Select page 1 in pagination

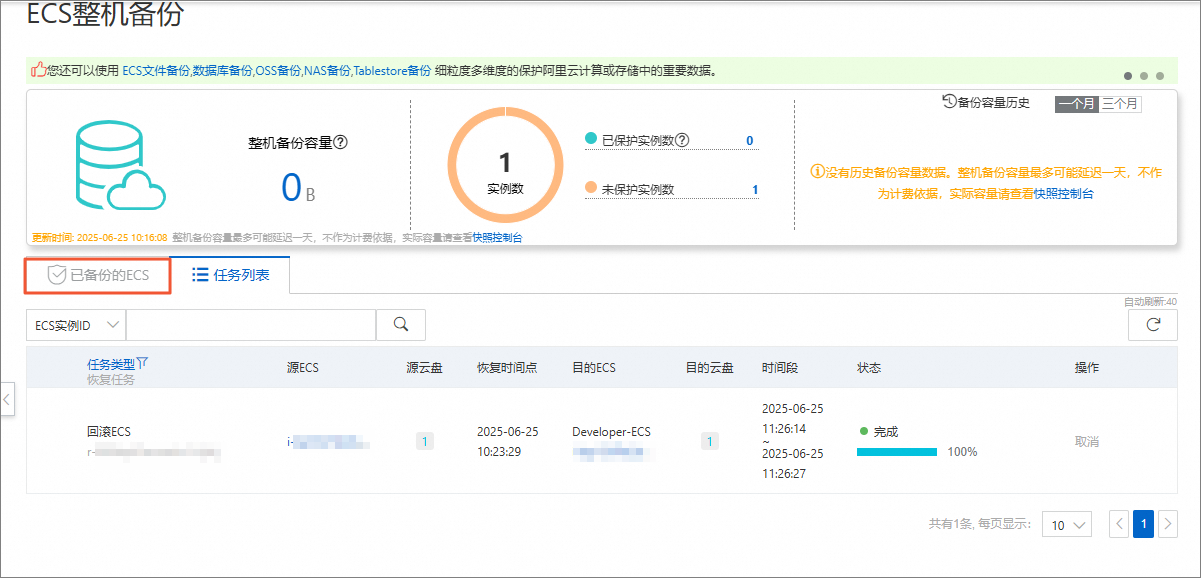pyautogui.click(x=1144, y=524)
